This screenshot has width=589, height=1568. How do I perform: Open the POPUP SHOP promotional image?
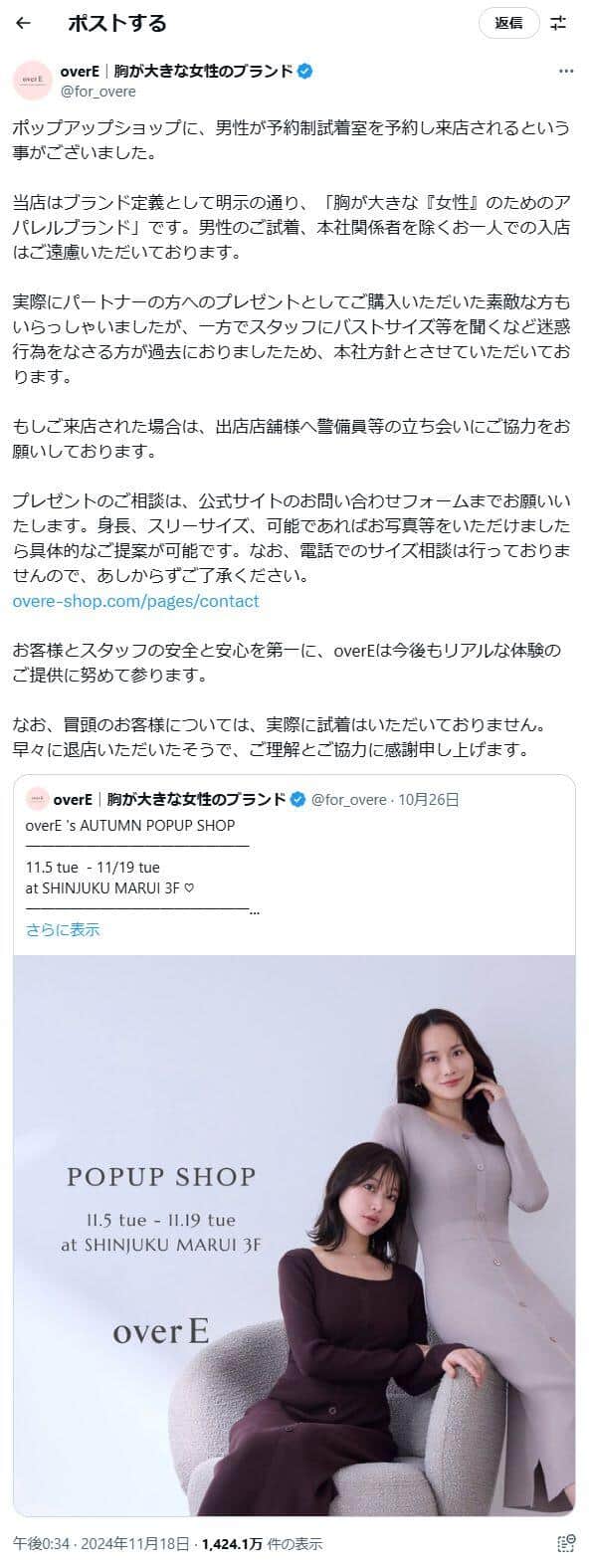(x=294, y=1234)
